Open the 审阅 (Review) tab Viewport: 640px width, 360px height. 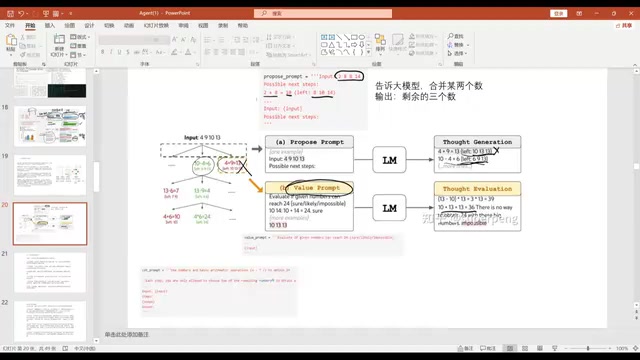(183, 25)
